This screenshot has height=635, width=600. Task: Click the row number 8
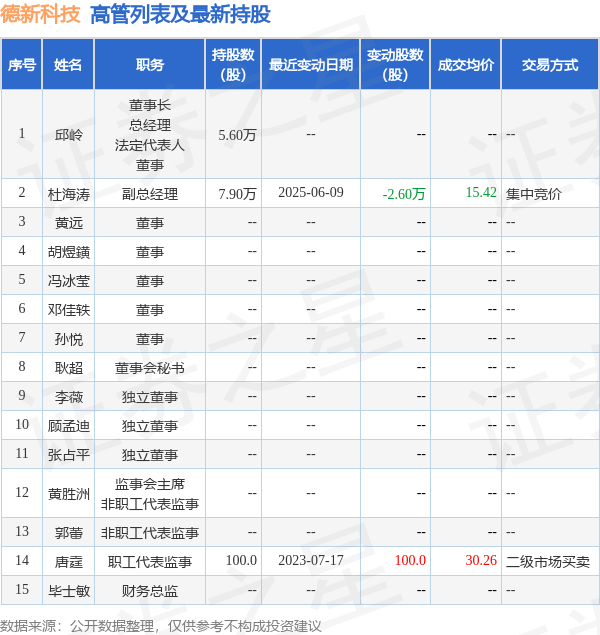pos(22,366)
